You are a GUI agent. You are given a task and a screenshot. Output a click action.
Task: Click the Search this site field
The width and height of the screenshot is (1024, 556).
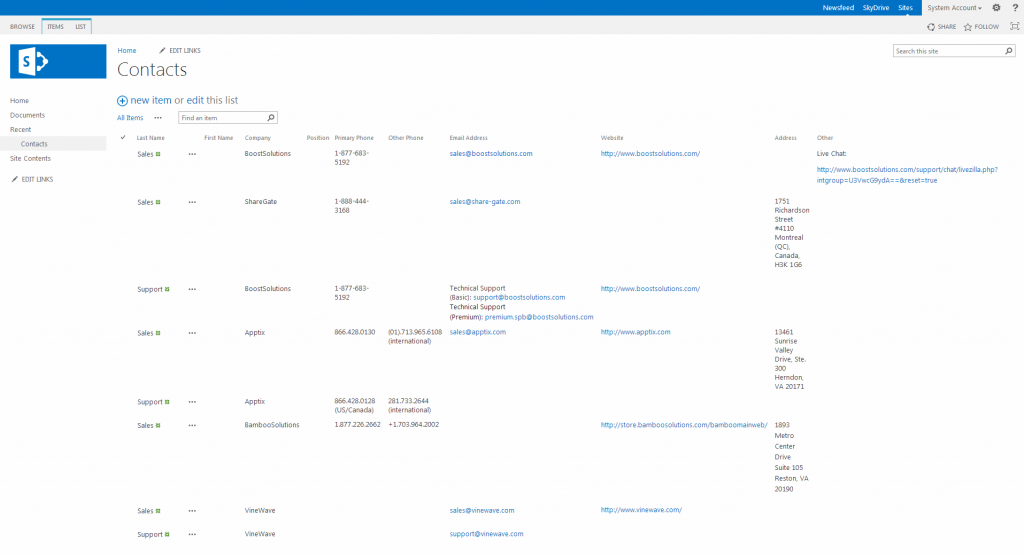click(948, 51)
